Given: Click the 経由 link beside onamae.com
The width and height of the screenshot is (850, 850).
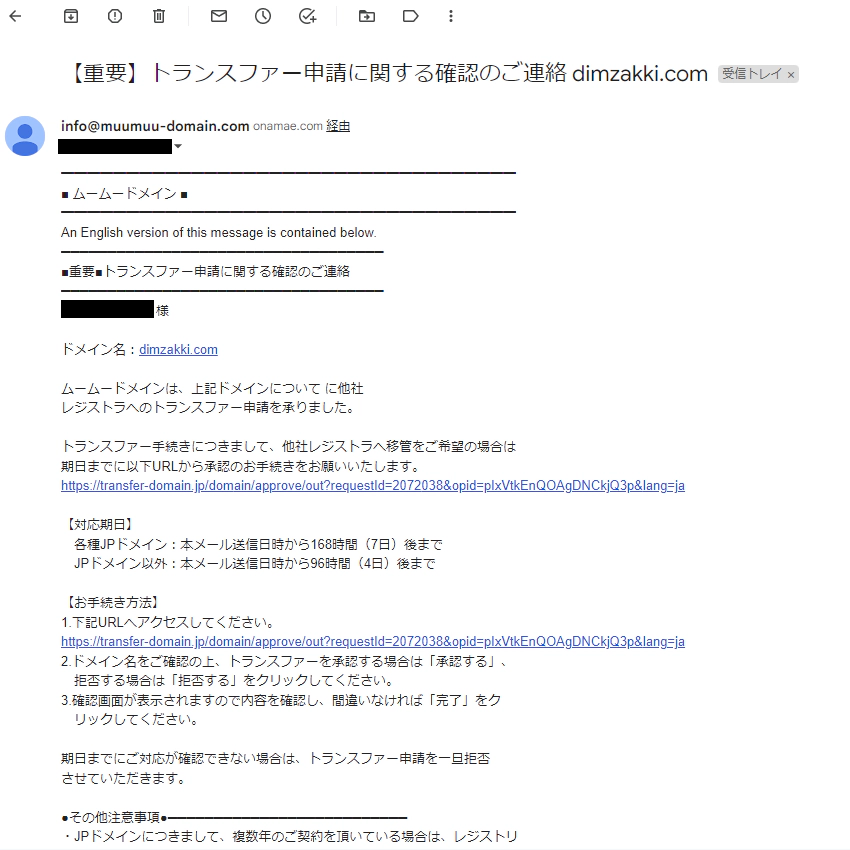Looking at the screenshot, I should click(338, 126).
